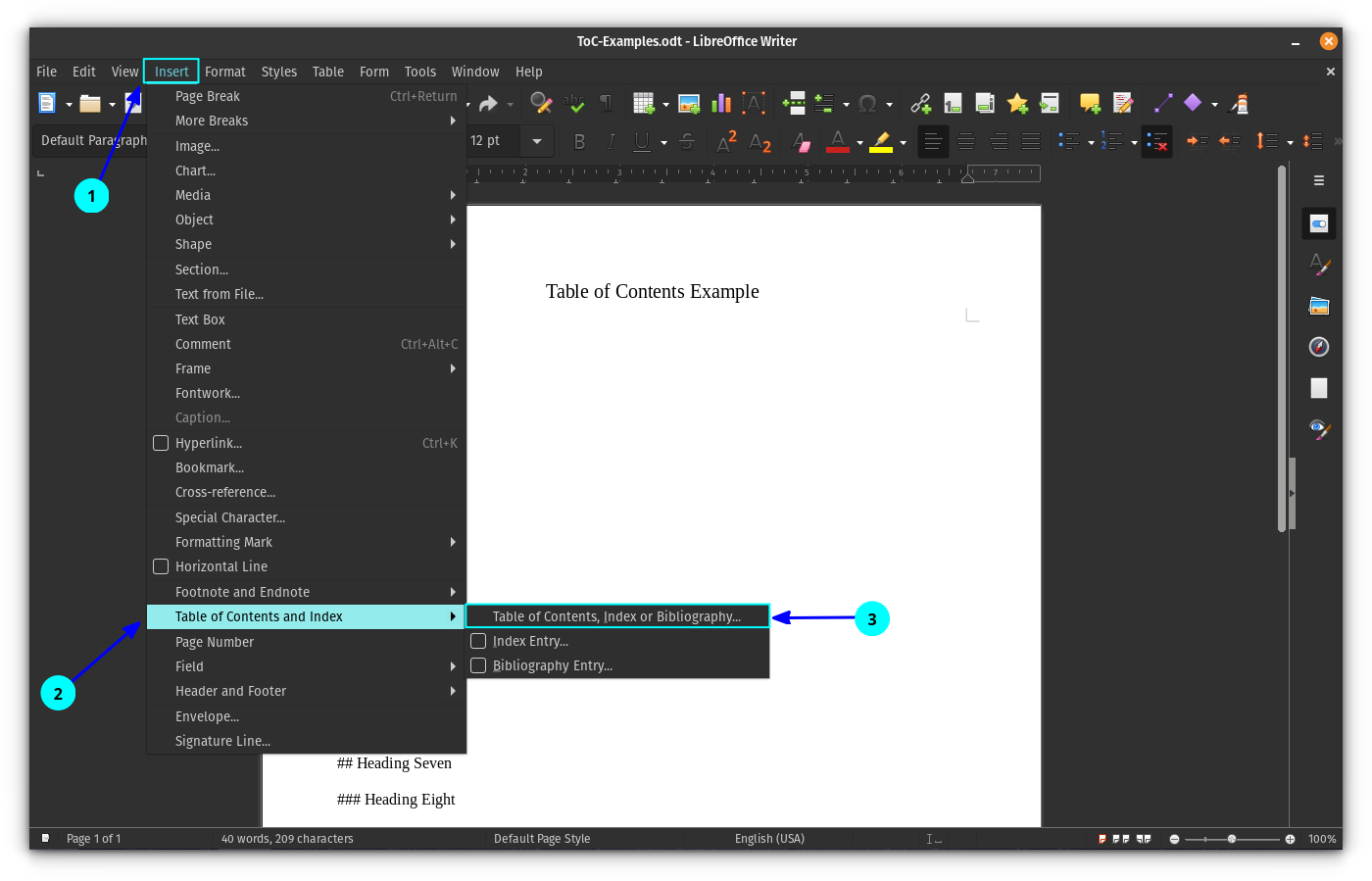Select the Styles sidebar panel
Screen dimensions: 1372x881
[1320, 265]
